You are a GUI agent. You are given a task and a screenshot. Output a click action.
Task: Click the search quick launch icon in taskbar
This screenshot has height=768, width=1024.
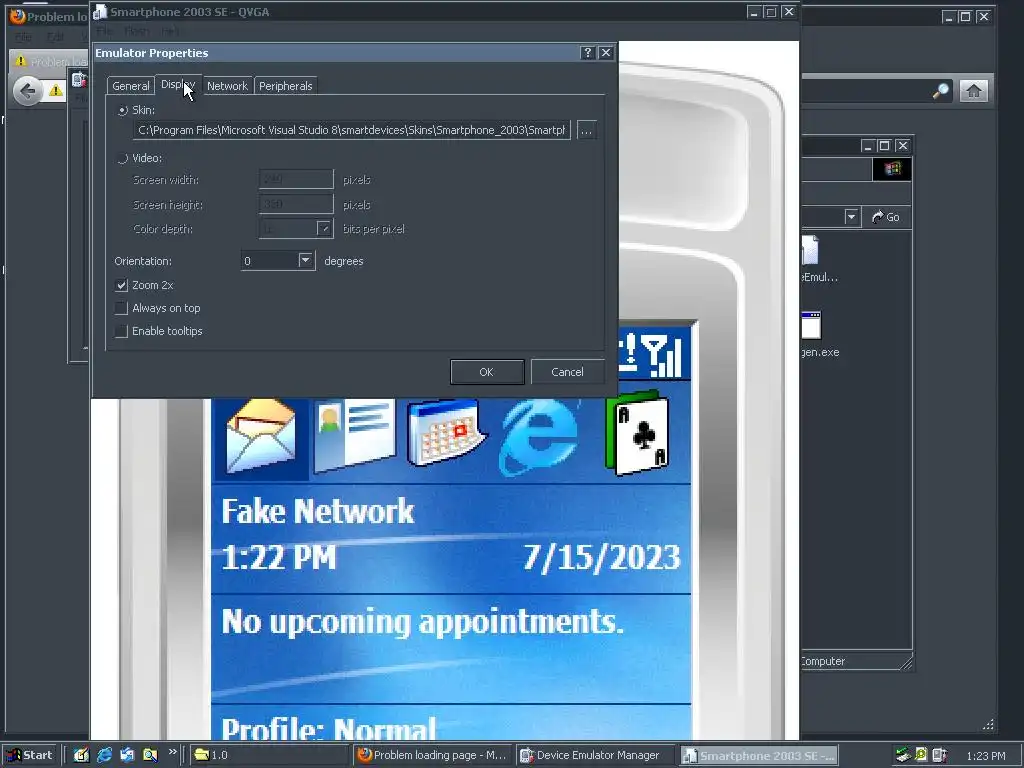(150, 755)
